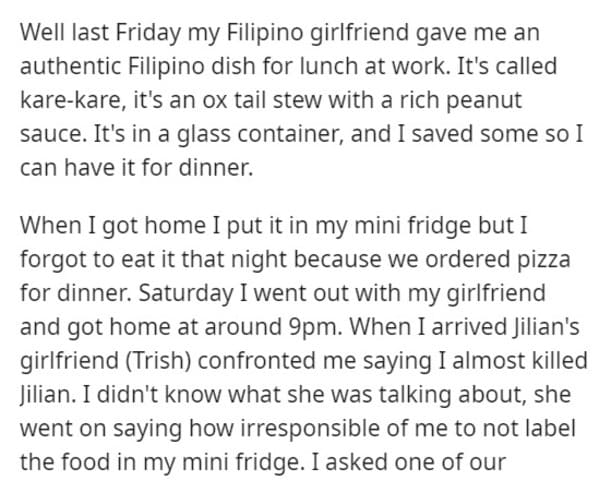This screenshot has width=599, height=481.
Task: Click the word "Saturday"
Action: click(x=186, y=293)
